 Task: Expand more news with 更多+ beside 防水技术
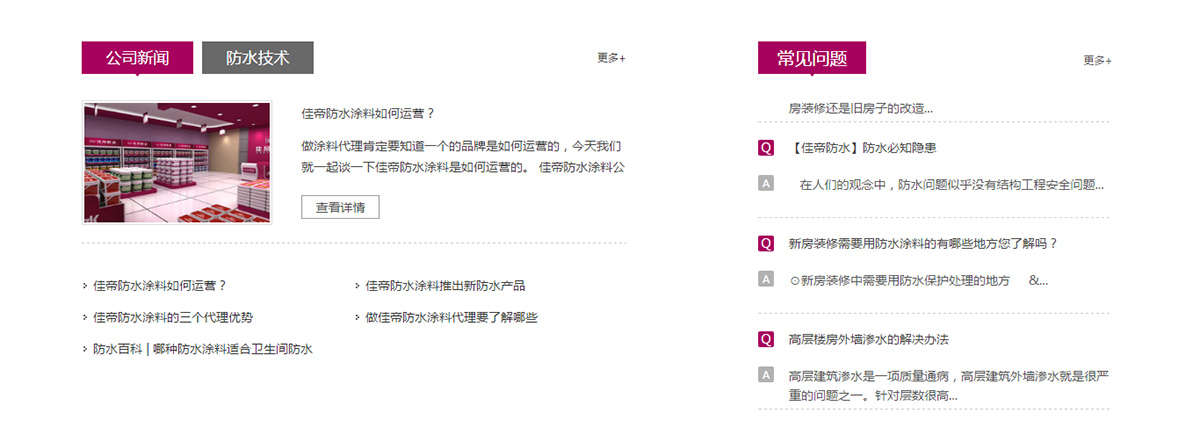point(611,58)
